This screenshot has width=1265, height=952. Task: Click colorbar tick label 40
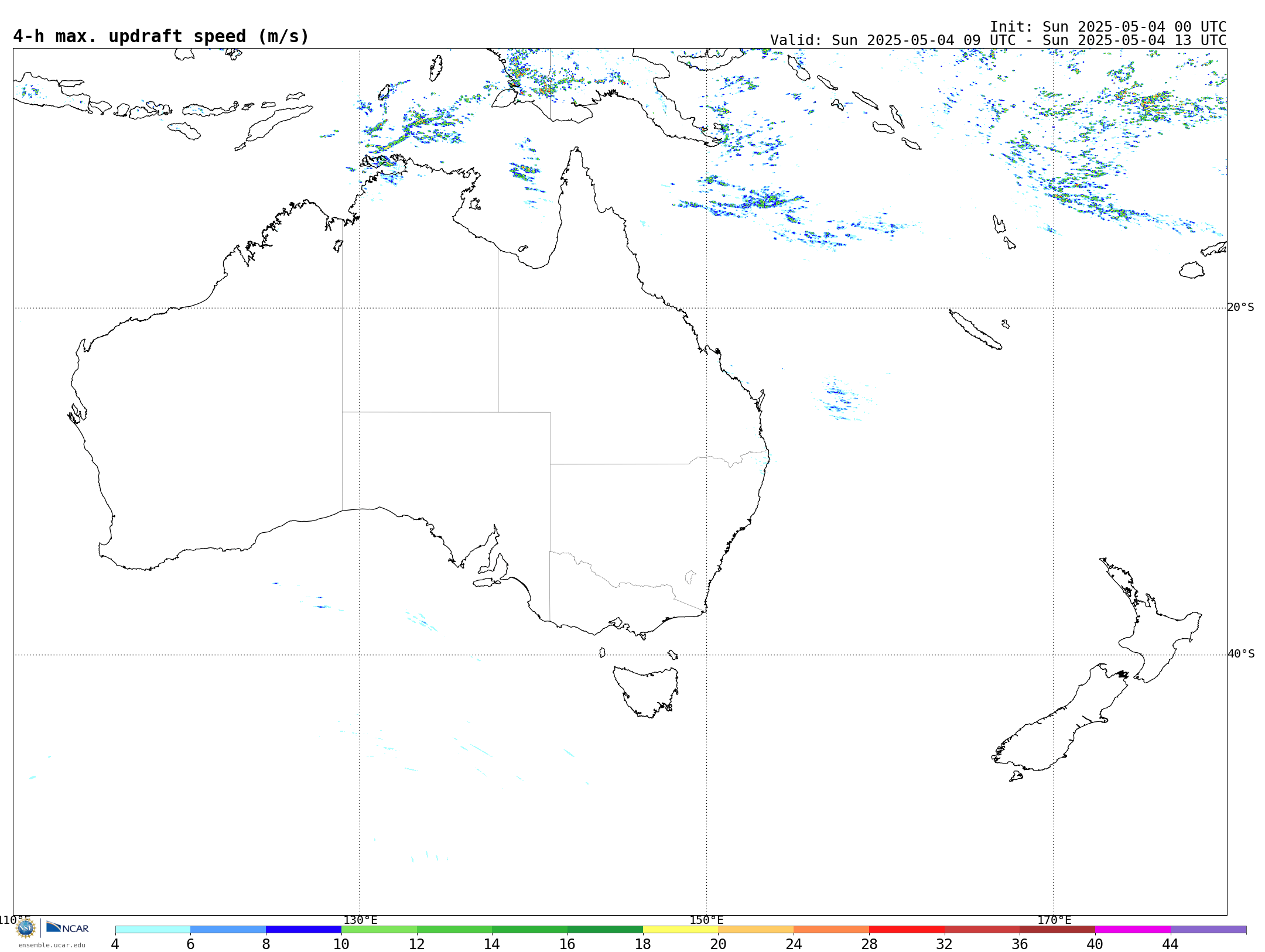pyautogui.click(x=1095, y=944)
